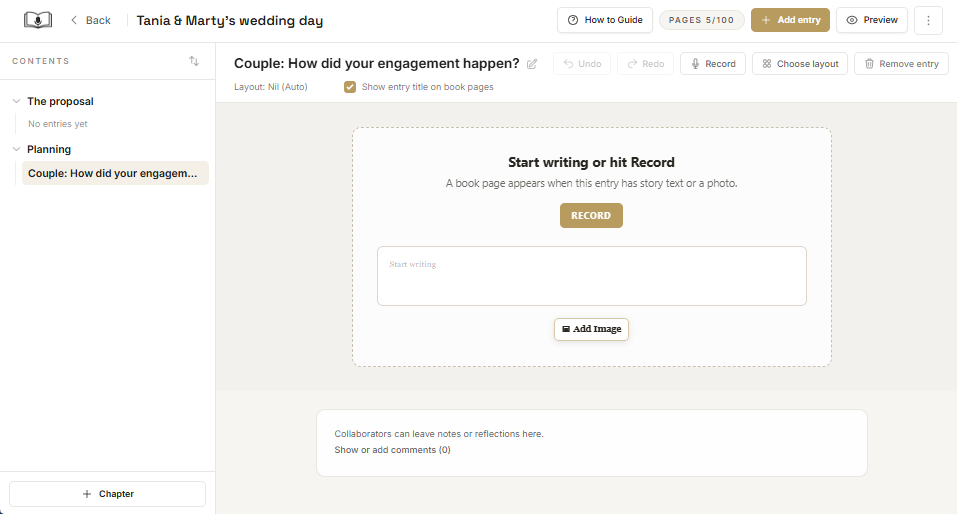Viewport: 957px width, 514px height.
Task: Collapse the Planning chapter
Action: (16, 150)
